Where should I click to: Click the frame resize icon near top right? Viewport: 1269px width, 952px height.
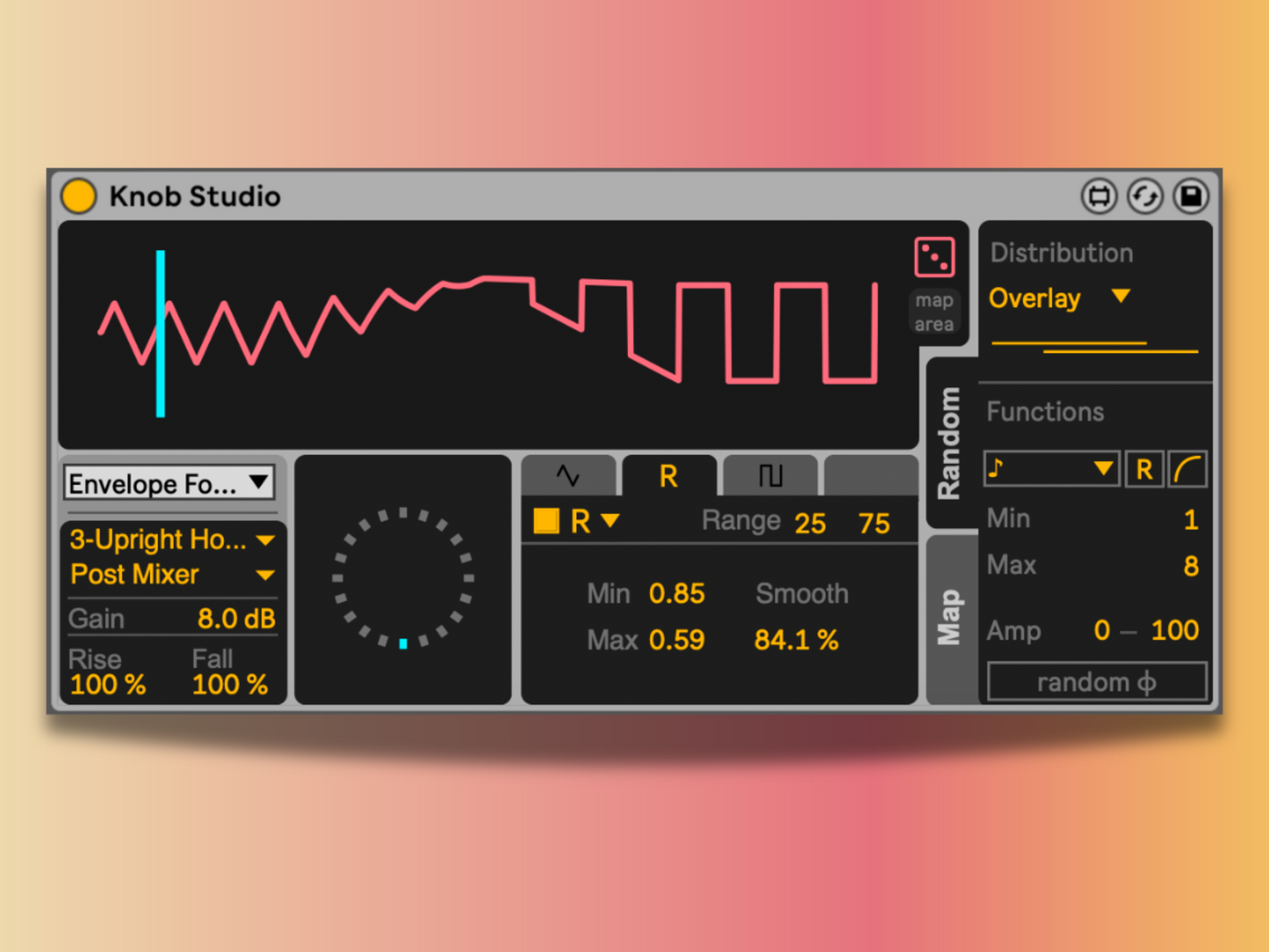pos(1098,196)
